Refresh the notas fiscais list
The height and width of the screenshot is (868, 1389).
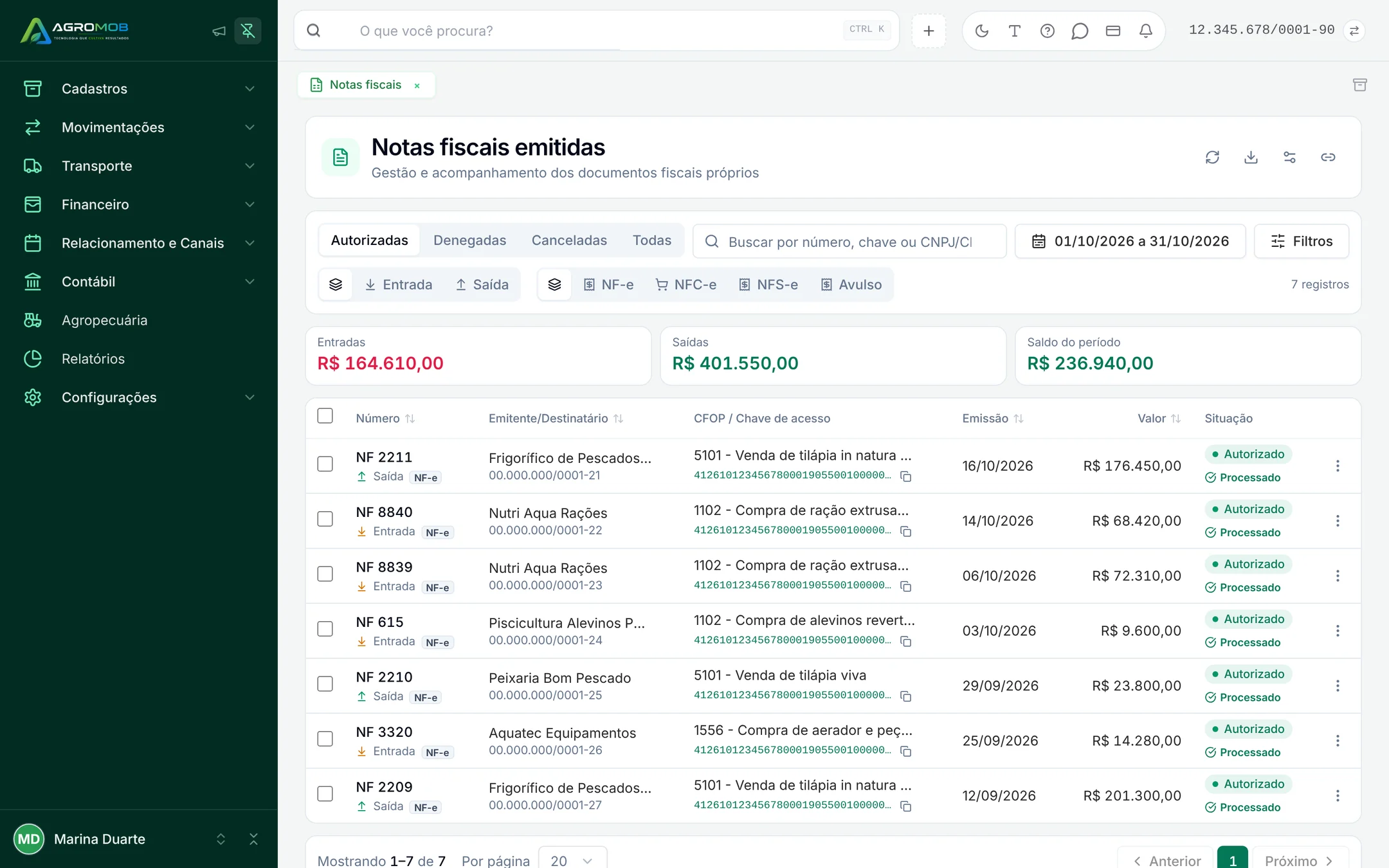click(1212, 158)
